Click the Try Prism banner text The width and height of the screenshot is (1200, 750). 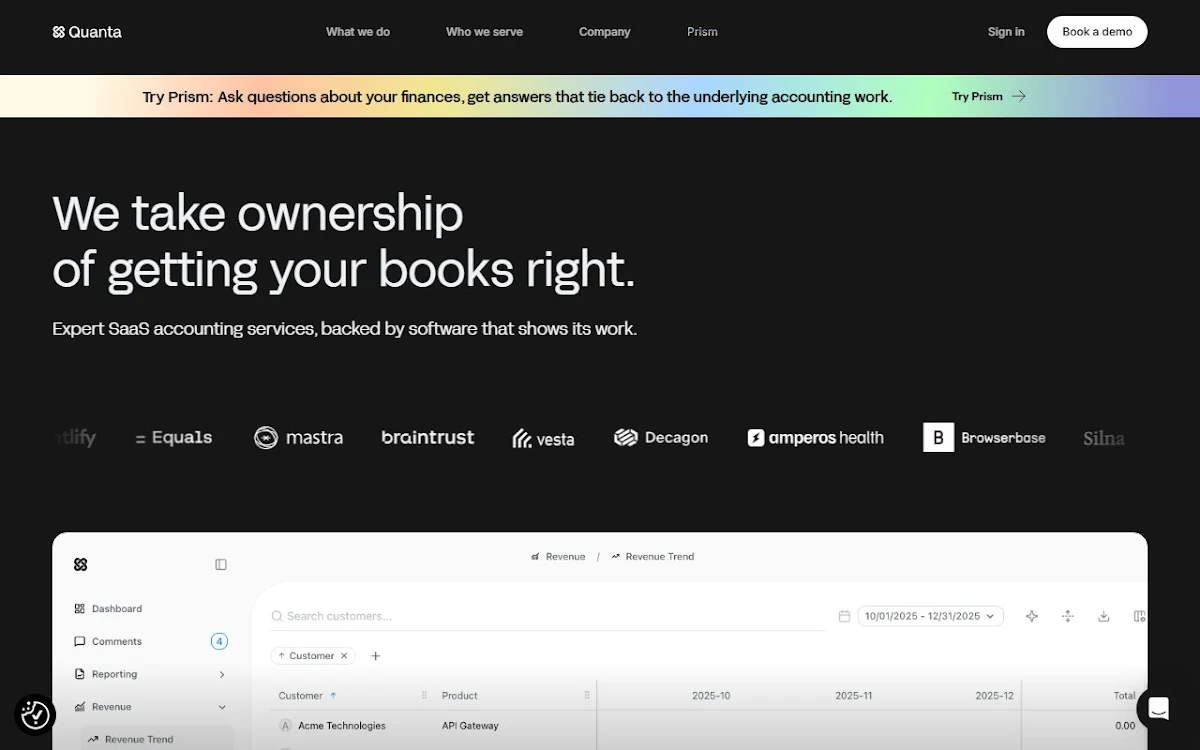point(517,96)
